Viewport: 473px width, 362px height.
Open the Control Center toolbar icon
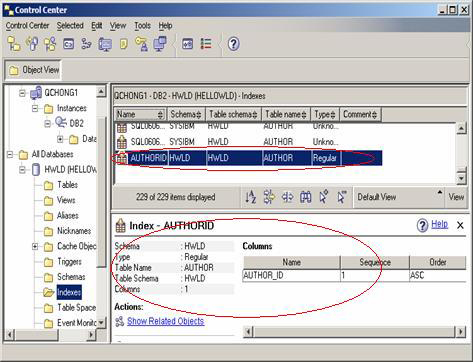click(x=14, y=44)
